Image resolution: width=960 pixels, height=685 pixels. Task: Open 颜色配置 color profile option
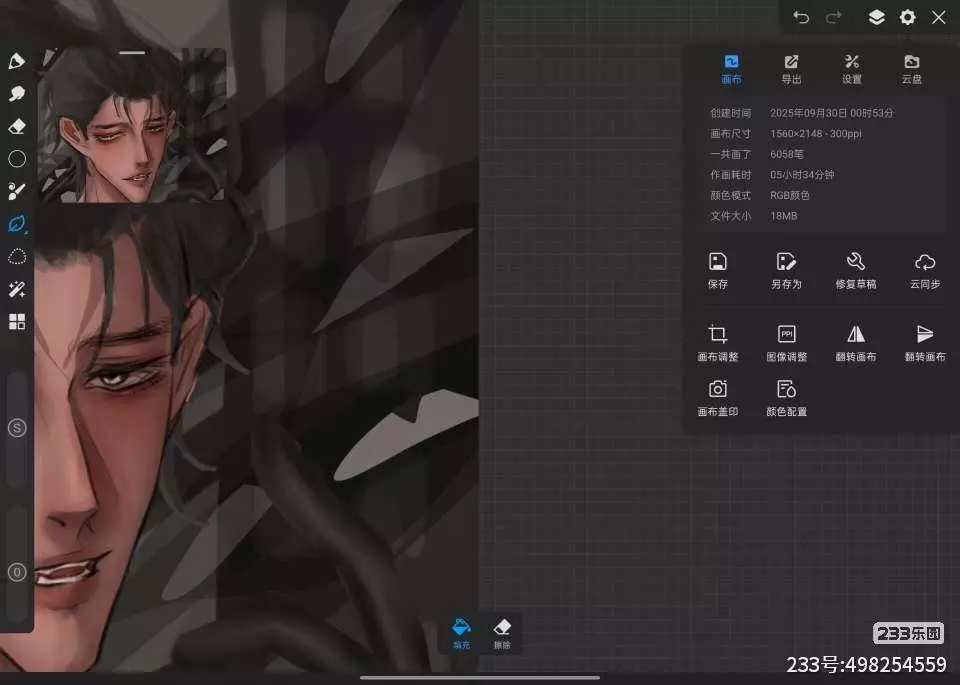point(786,398)
